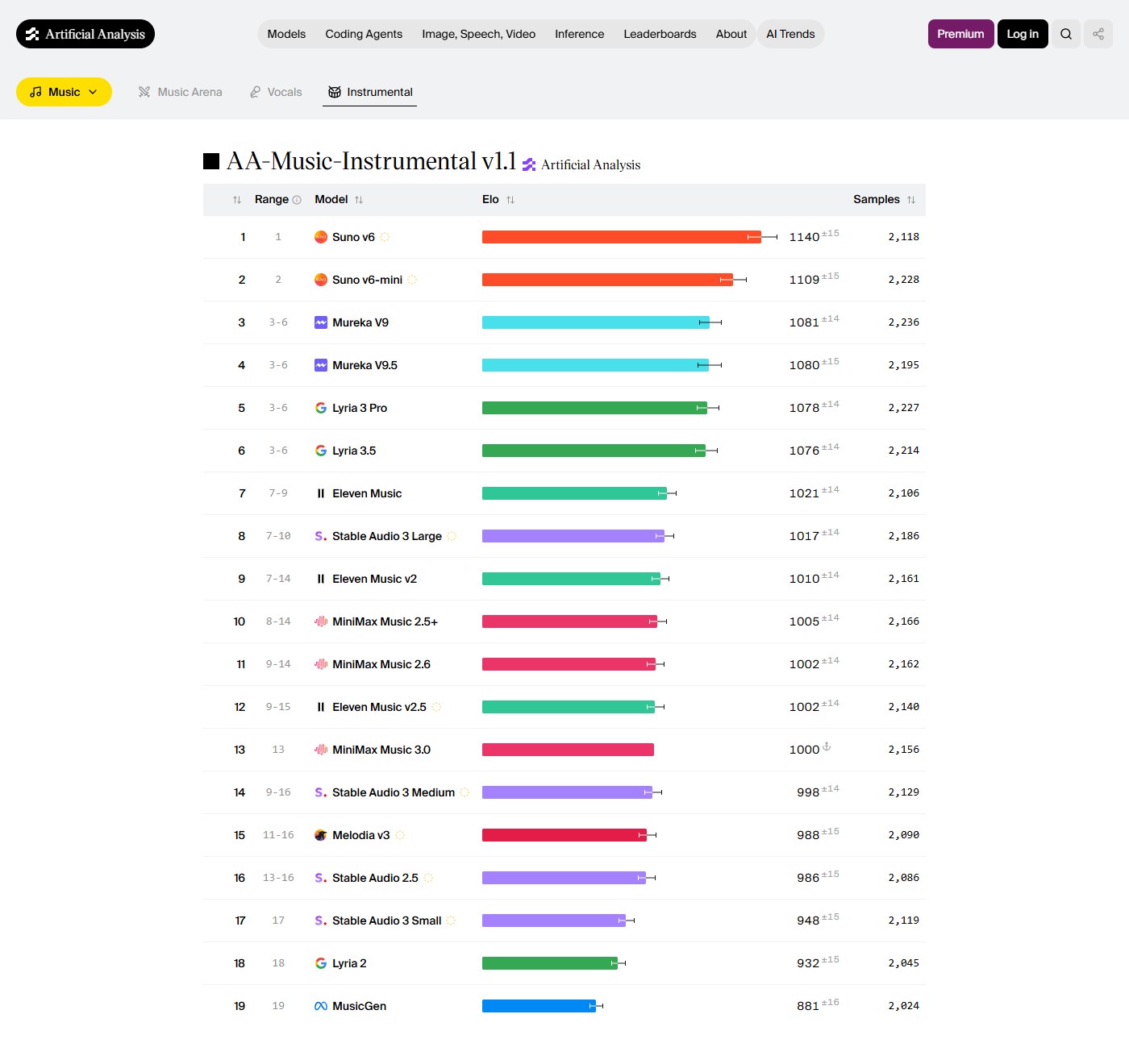Viewport: 1129px width, 1064px height.
Task: Open the Image, Speech, Video menu
Action: tap(479, 34)
